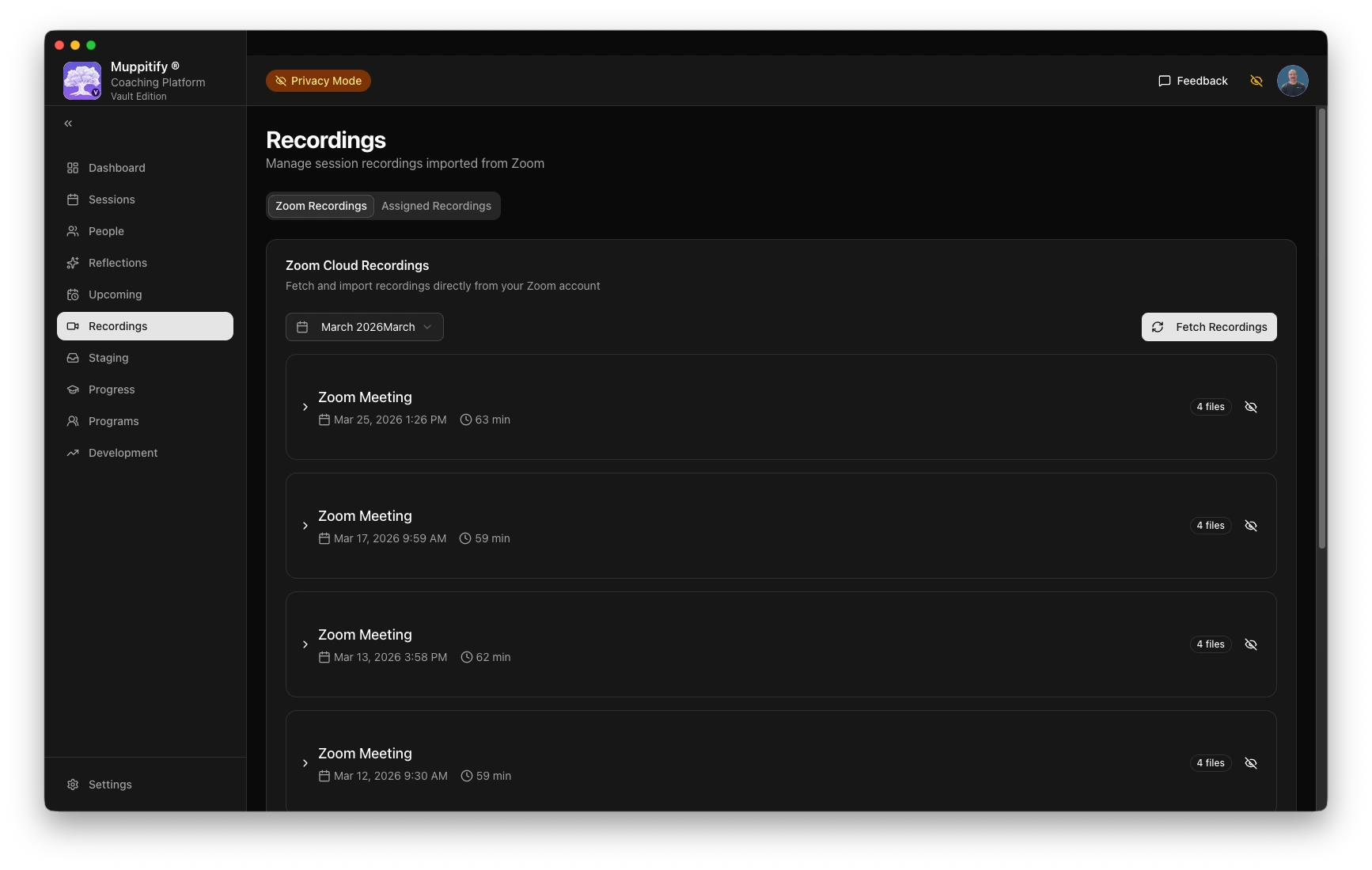1372x870 pixels.
Task: Open the March 2026 month dropdown
Action: coord(364,327)
